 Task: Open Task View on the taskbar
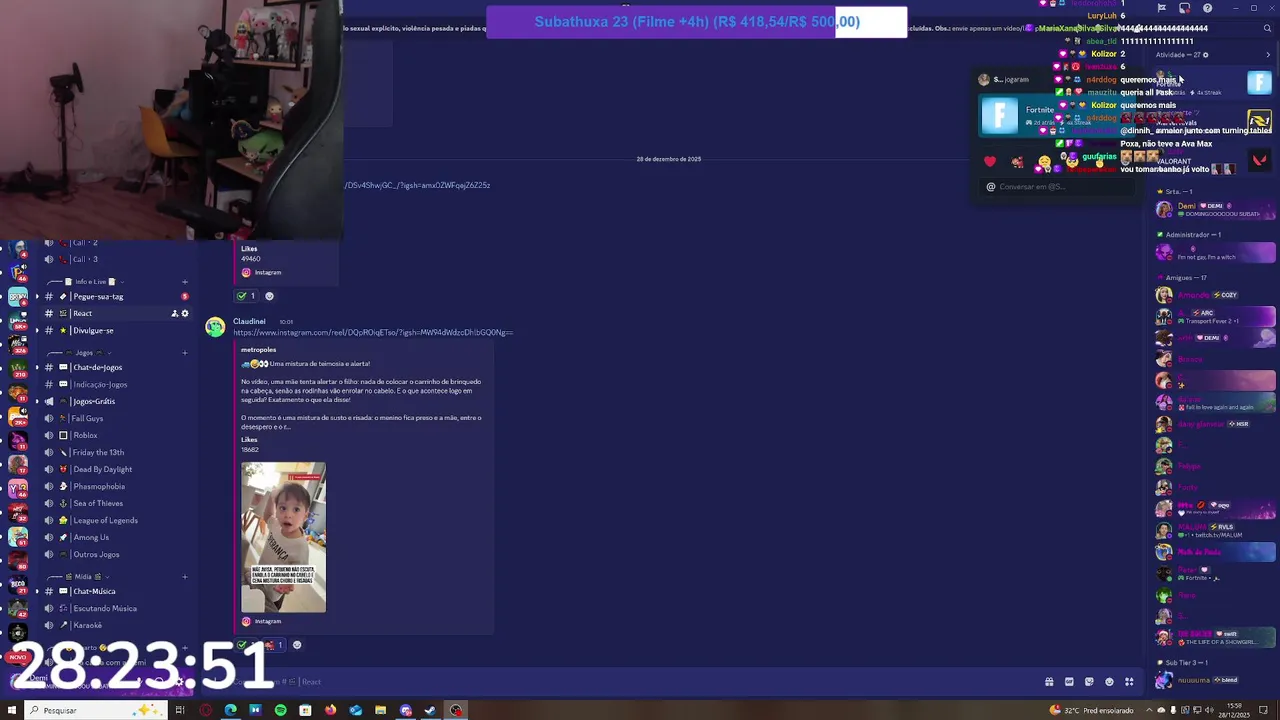pos(180,710)
